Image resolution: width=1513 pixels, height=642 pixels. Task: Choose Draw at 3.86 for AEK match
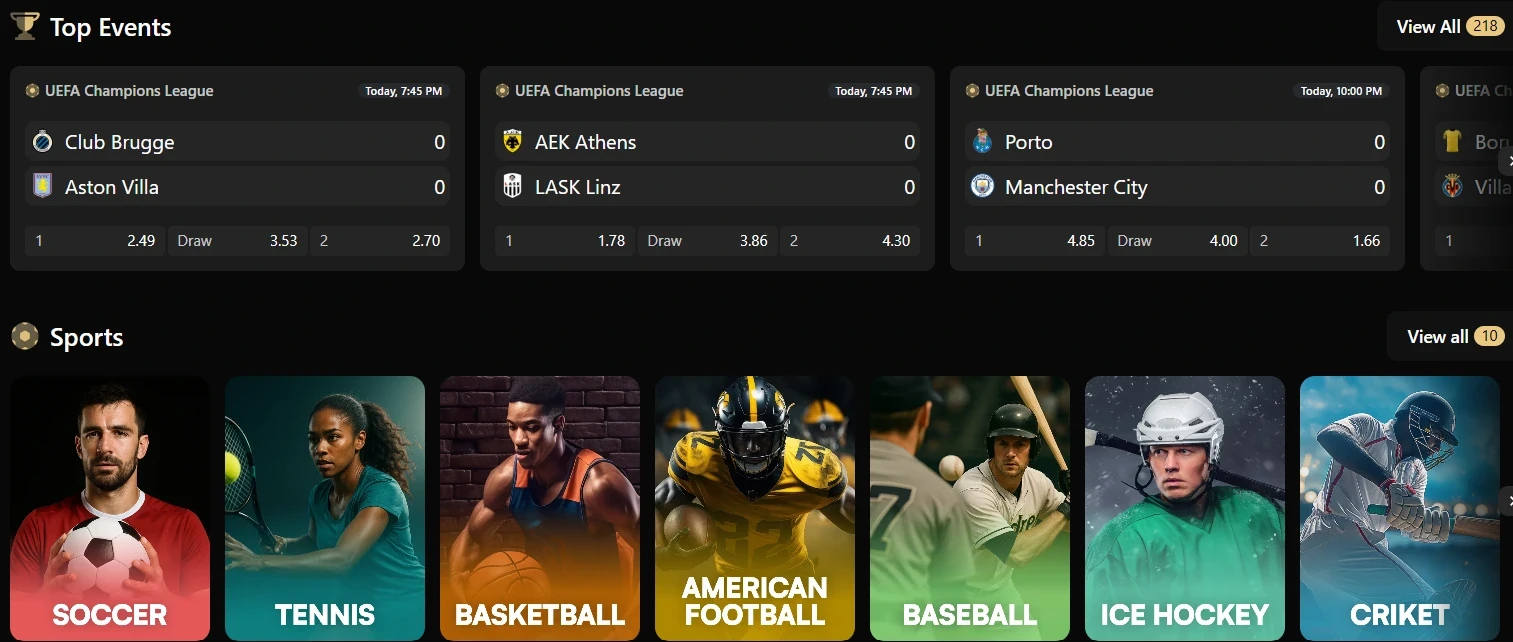coord(707,241)
